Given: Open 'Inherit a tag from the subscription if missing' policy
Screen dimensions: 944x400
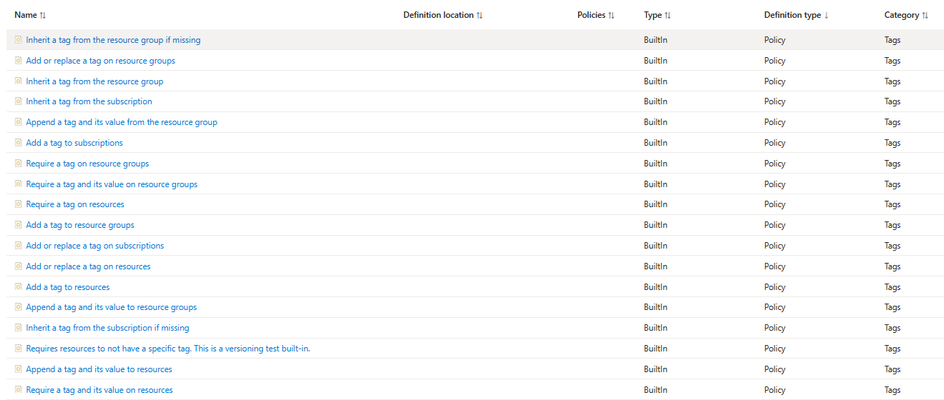Looking at the screenshot, I should pos(107,328).
